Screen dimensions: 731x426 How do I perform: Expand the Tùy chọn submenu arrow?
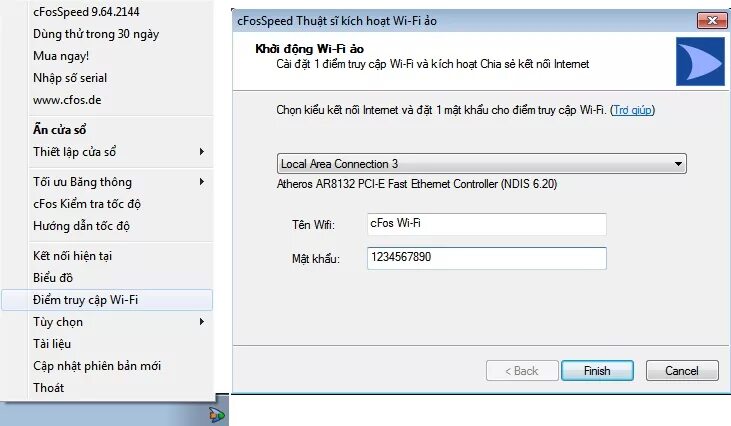tap(201, 322)
